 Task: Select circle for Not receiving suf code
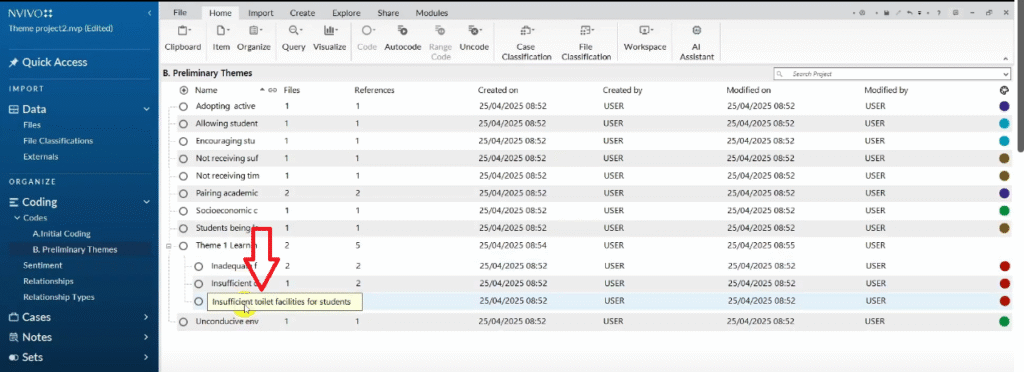pos(184,159)
